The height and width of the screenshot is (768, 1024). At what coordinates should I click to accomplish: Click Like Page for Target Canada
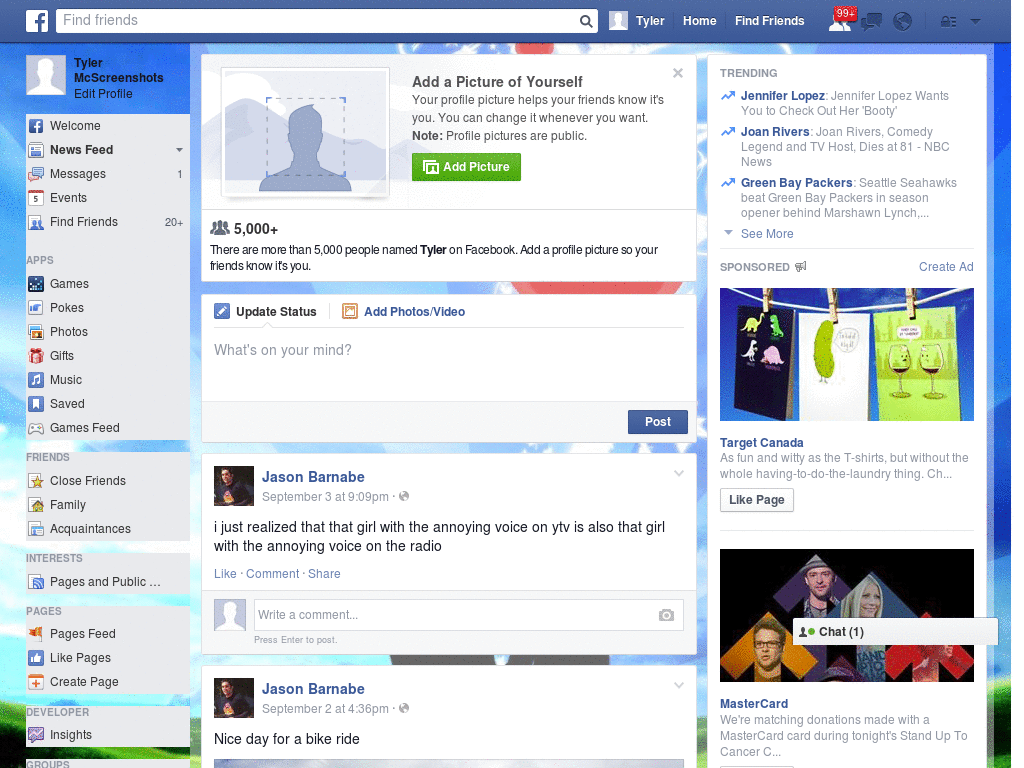[x=756, y=500]
